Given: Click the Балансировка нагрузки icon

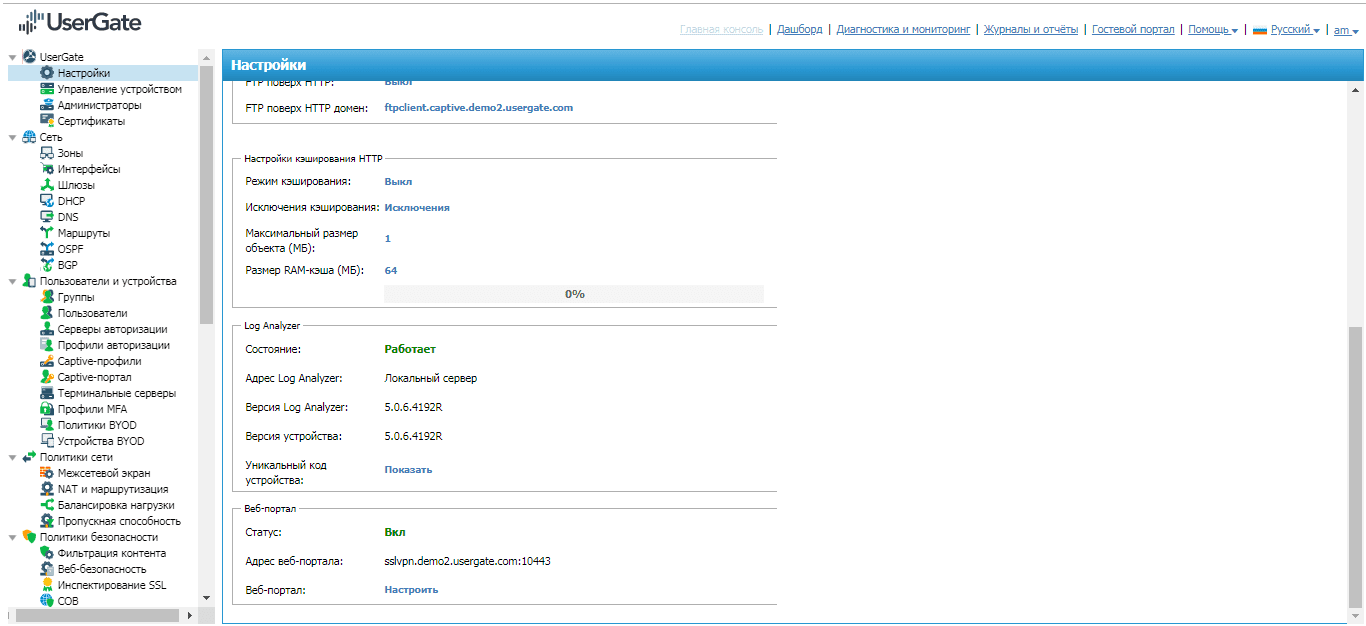Looking at the screenshot, I should pyautogui.click(x=47, y=505).
